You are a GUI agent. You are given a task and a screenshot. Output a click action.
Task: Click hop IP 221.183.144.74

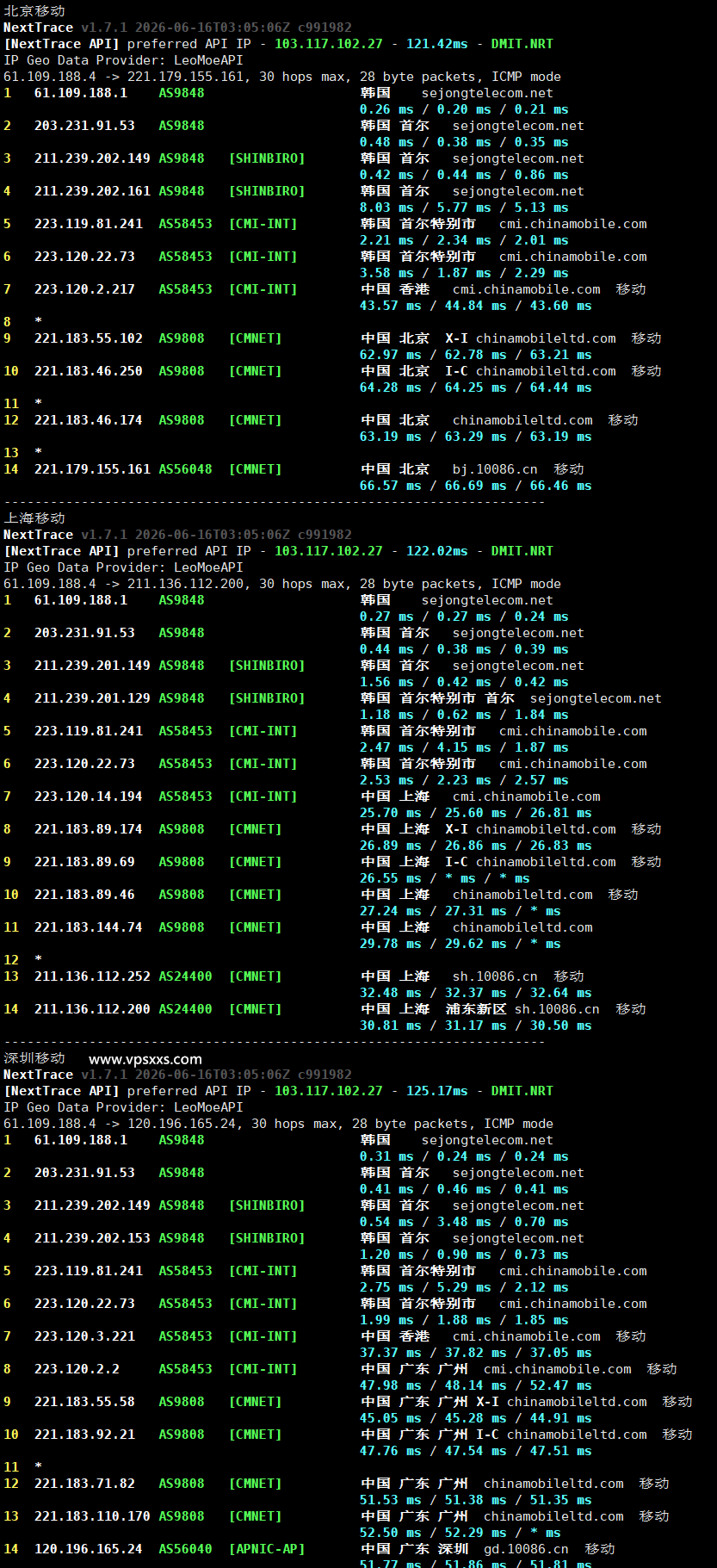[89, 927]
